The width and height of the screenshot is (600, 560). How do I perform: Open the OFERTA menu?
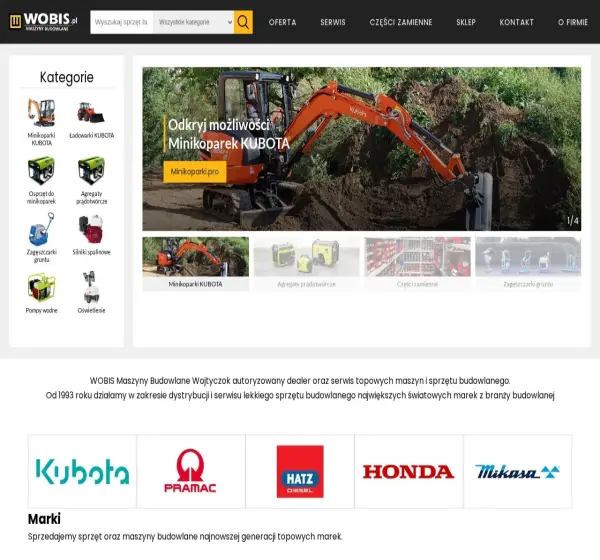coord(282,22)
